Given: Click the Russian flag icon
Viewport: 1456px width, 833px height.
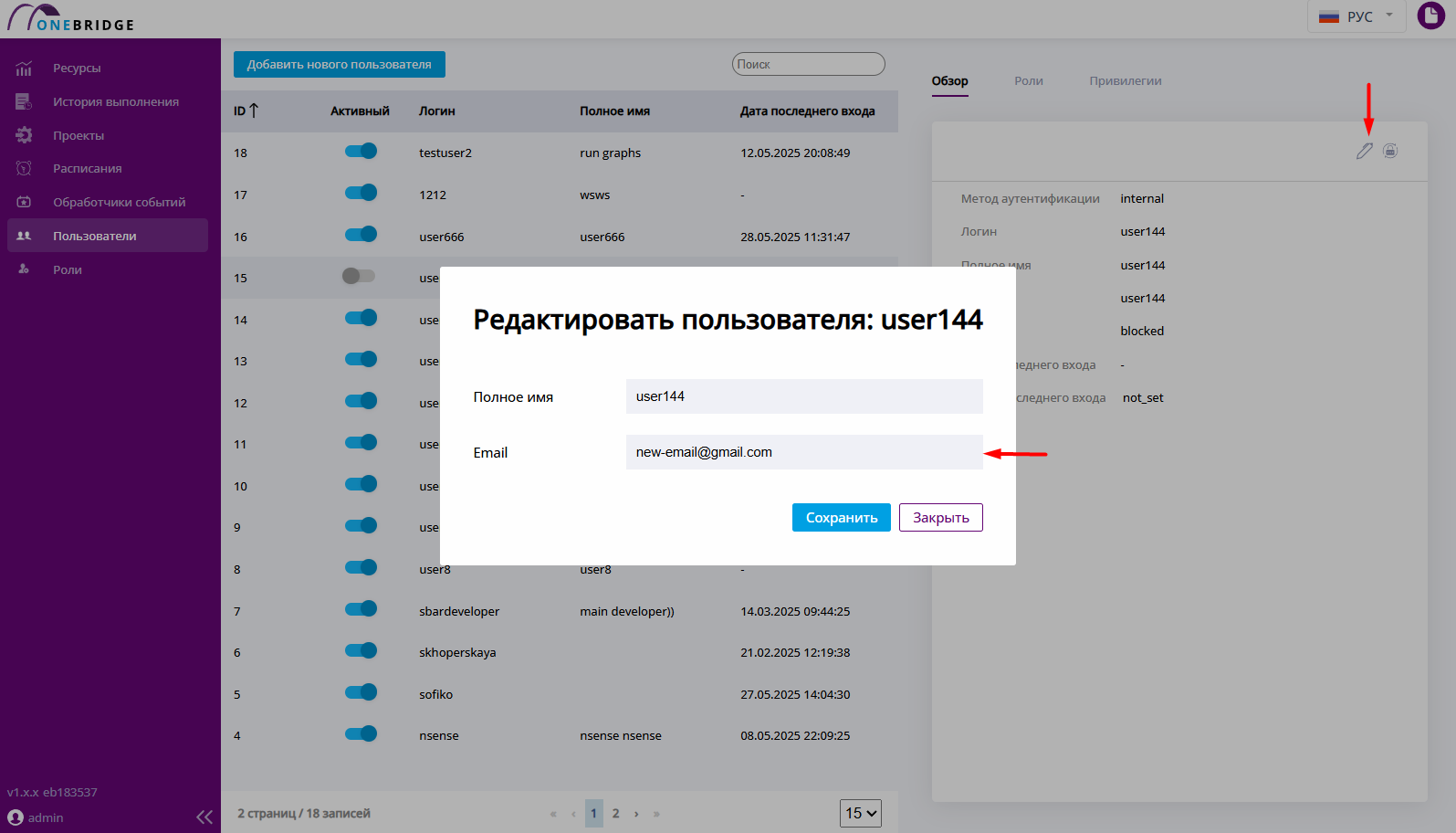Looking at the screenshot, I should click(x=1329, y=16).
